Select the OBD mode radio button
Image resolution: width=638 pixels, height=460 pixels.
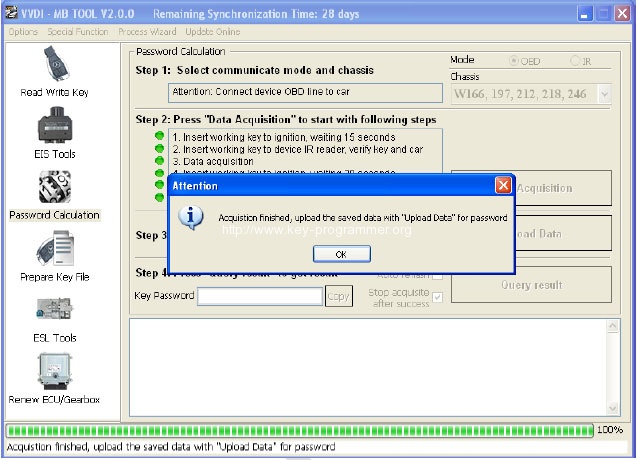[515, 61]
